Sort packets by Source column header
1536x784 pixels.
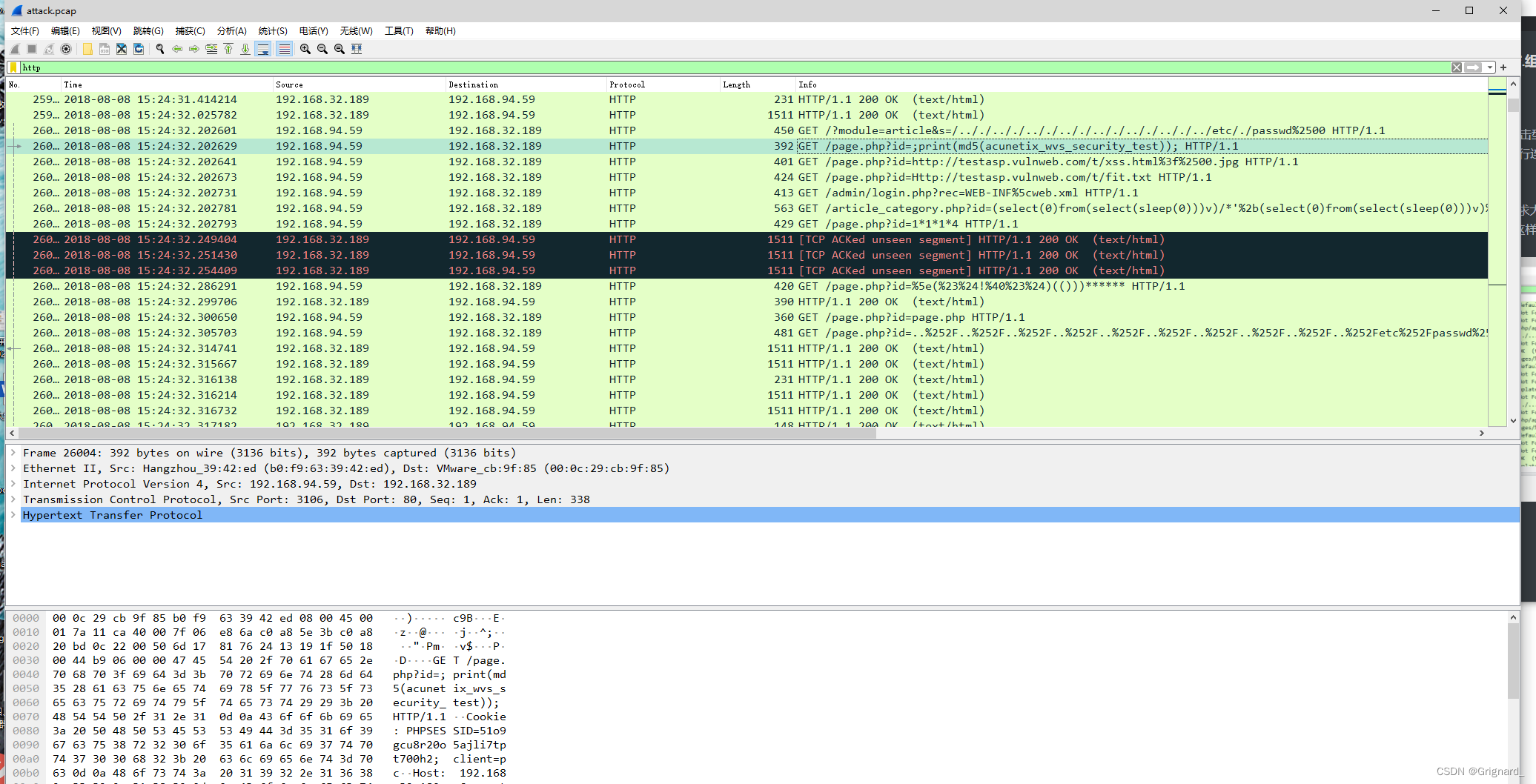[359, 84]
